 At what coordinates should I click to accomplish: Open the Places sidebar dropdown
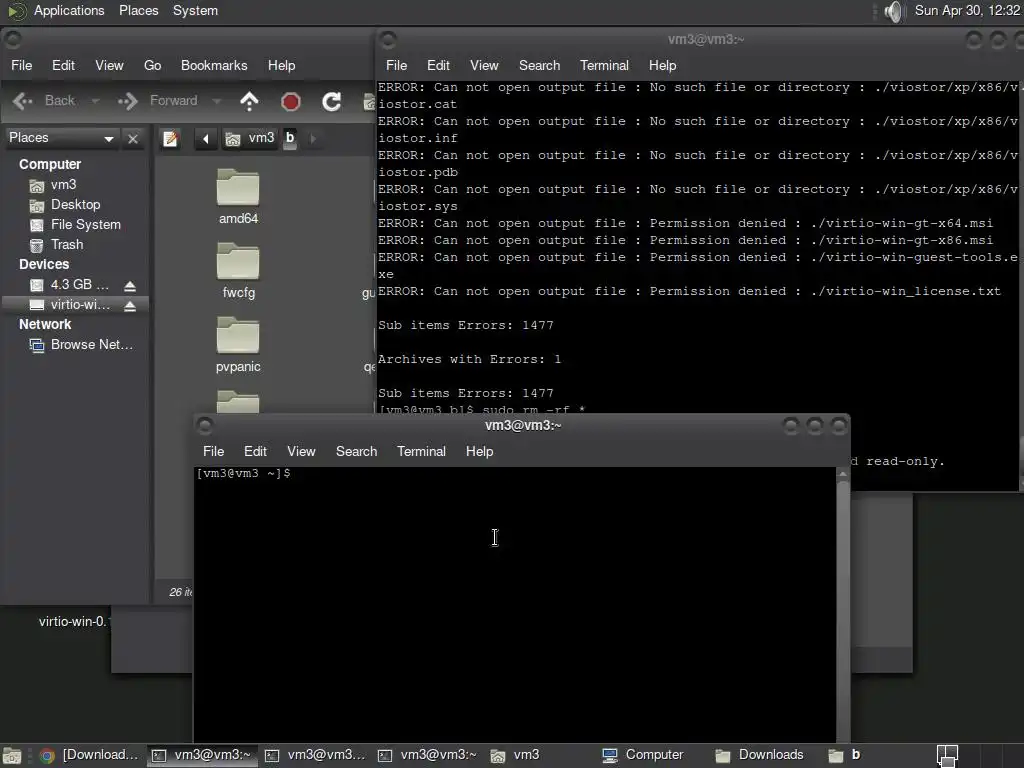pos(61,138)
